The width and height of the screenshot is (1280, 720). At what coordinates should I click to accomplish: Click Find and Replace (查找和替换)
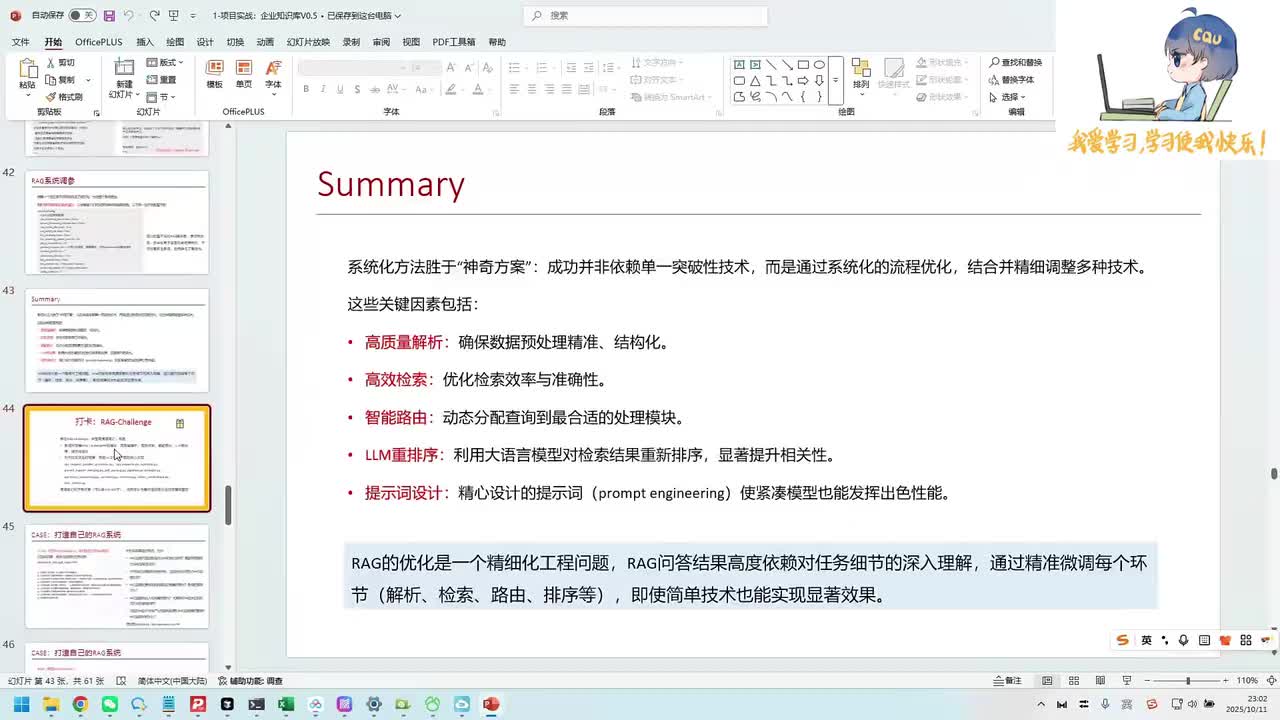pos(1015,62)
